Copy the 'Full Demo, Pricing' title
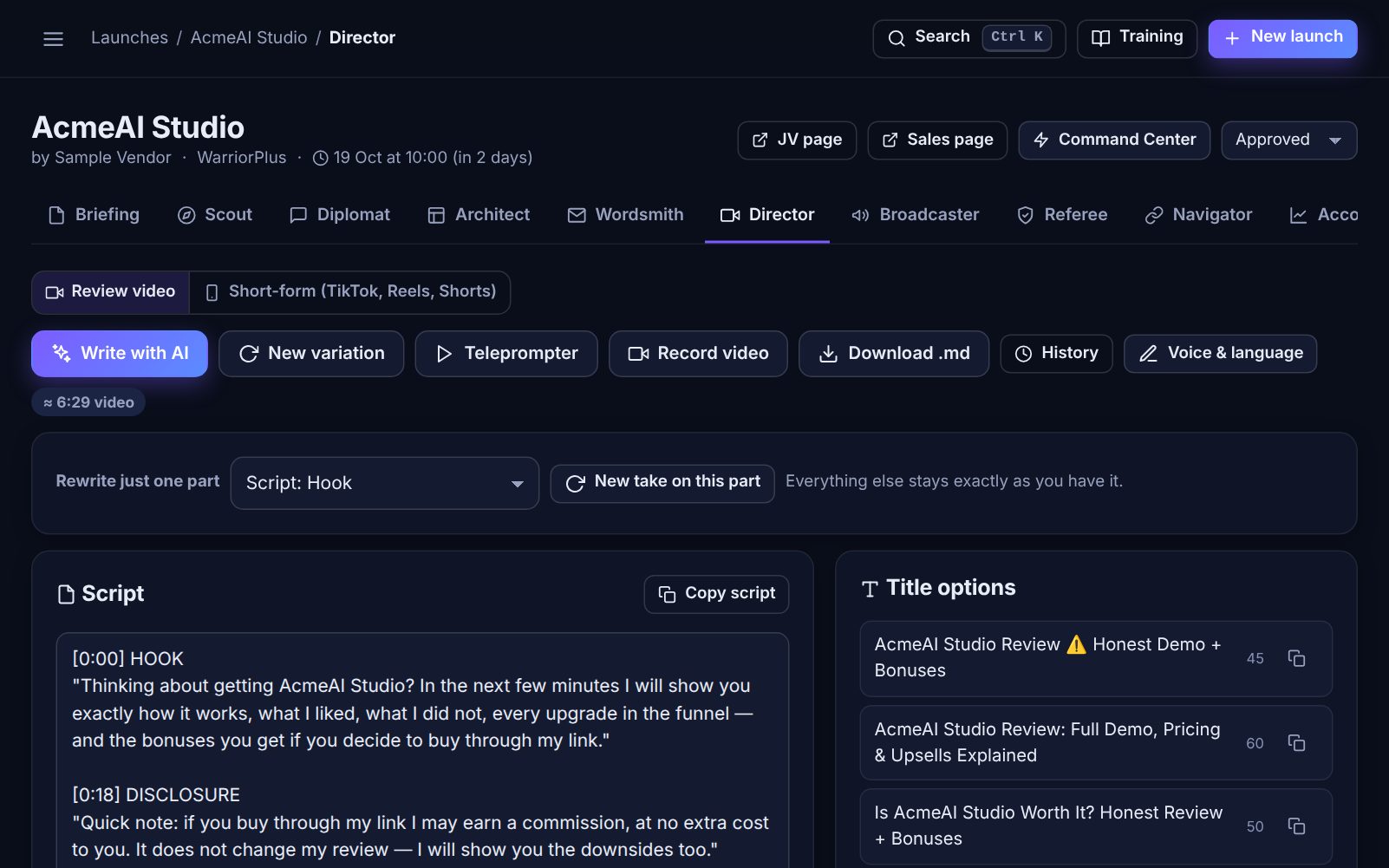Viewport: 1389px width, 868px height. (x=1296, y=743)
